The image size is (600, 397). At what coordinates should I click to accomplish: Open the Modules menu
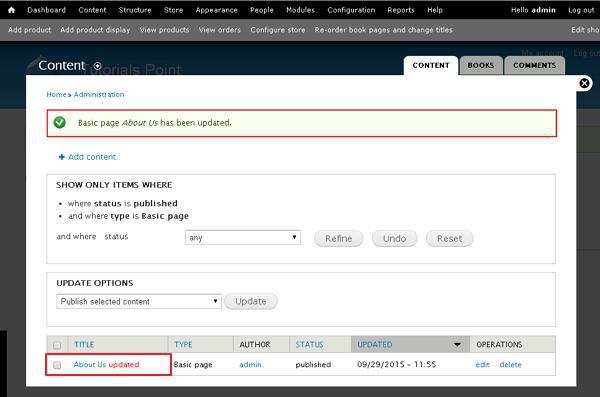[300, 10]
